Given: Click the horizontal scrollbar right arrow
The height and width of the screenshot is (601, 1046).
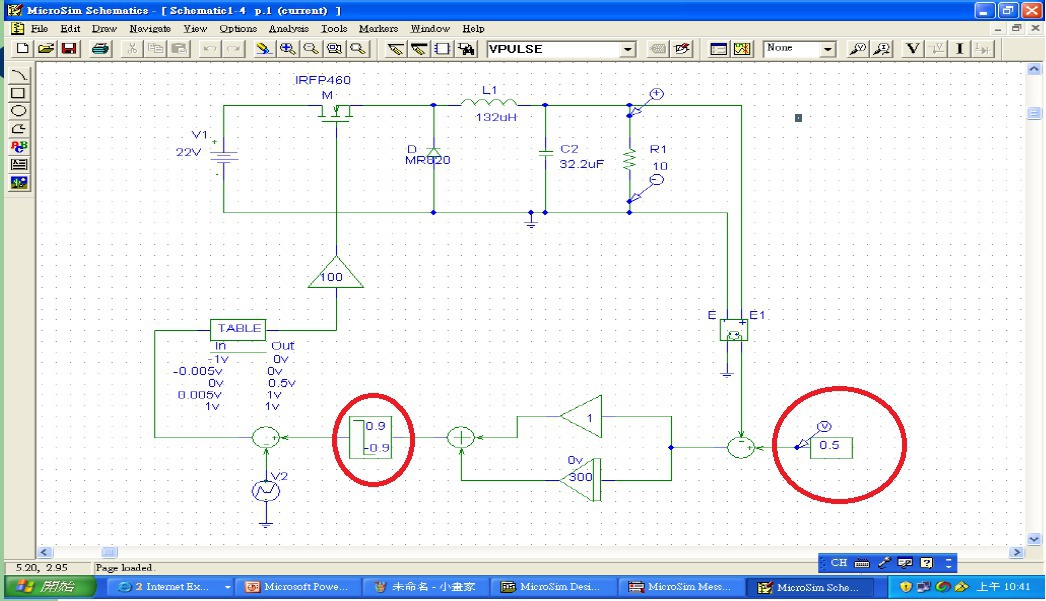Looking at the screenshot, I should [1017, 552].
